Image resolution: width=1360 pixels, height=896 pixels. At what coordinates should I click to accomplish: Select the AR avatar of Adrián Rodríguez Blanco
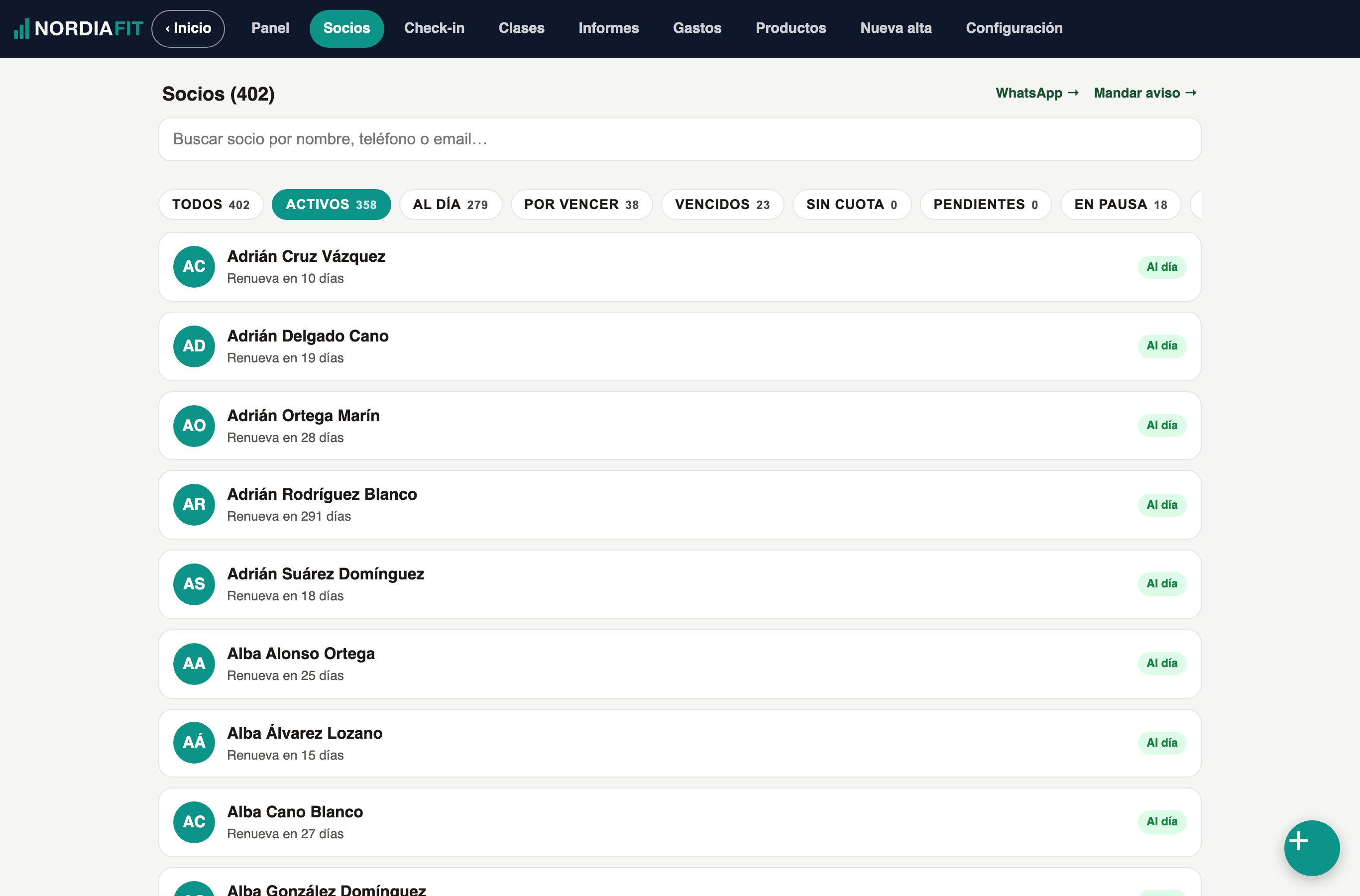[194, 505]
